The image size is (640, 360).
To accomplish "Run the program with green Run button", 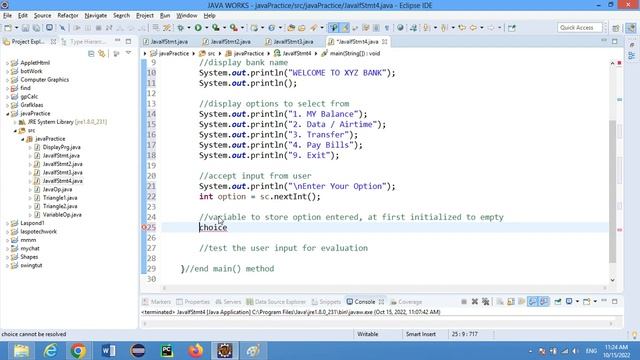I will 198,28.
